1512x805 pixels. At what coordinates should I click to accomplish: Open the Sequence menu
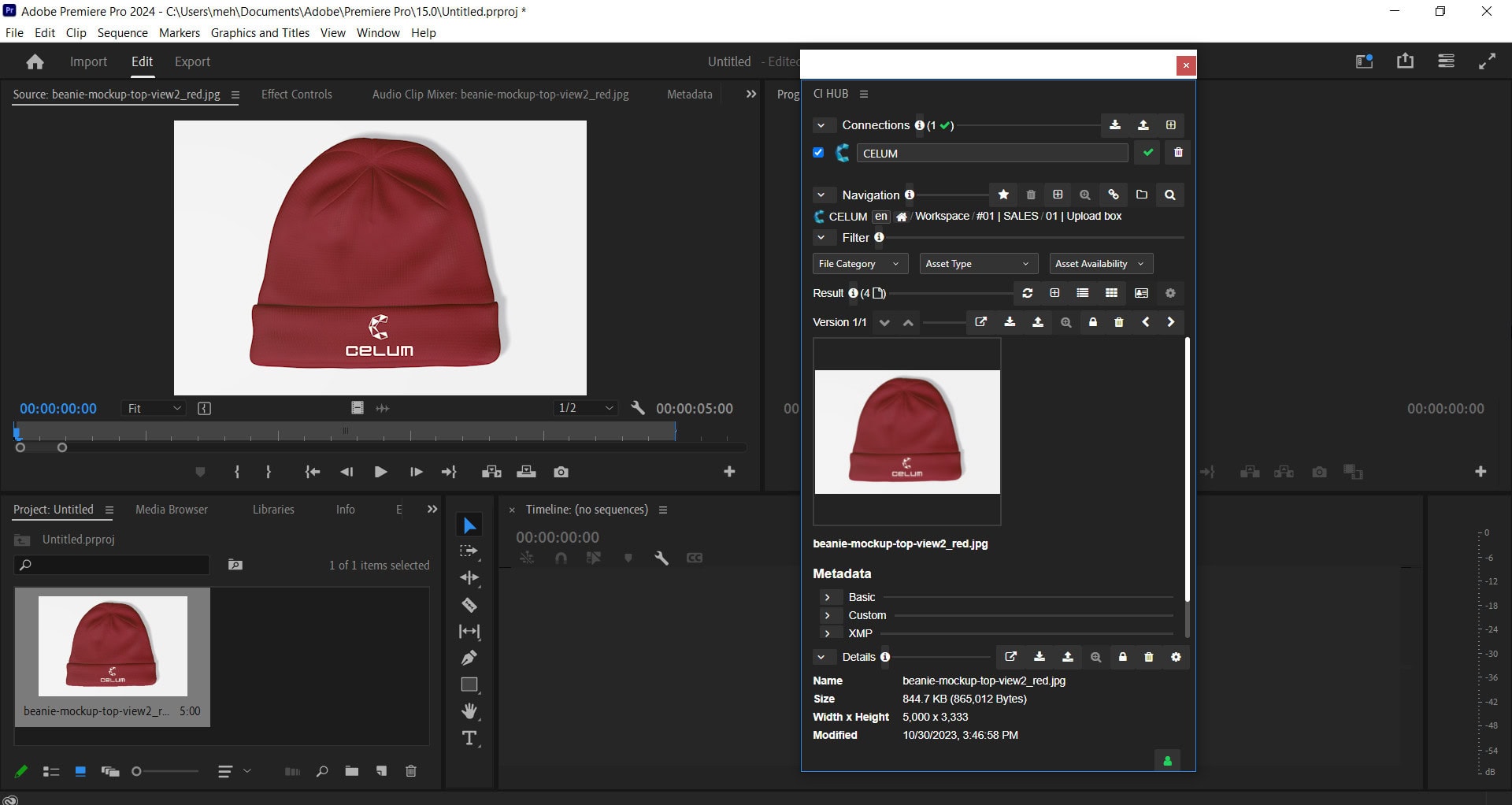[122, 33]
